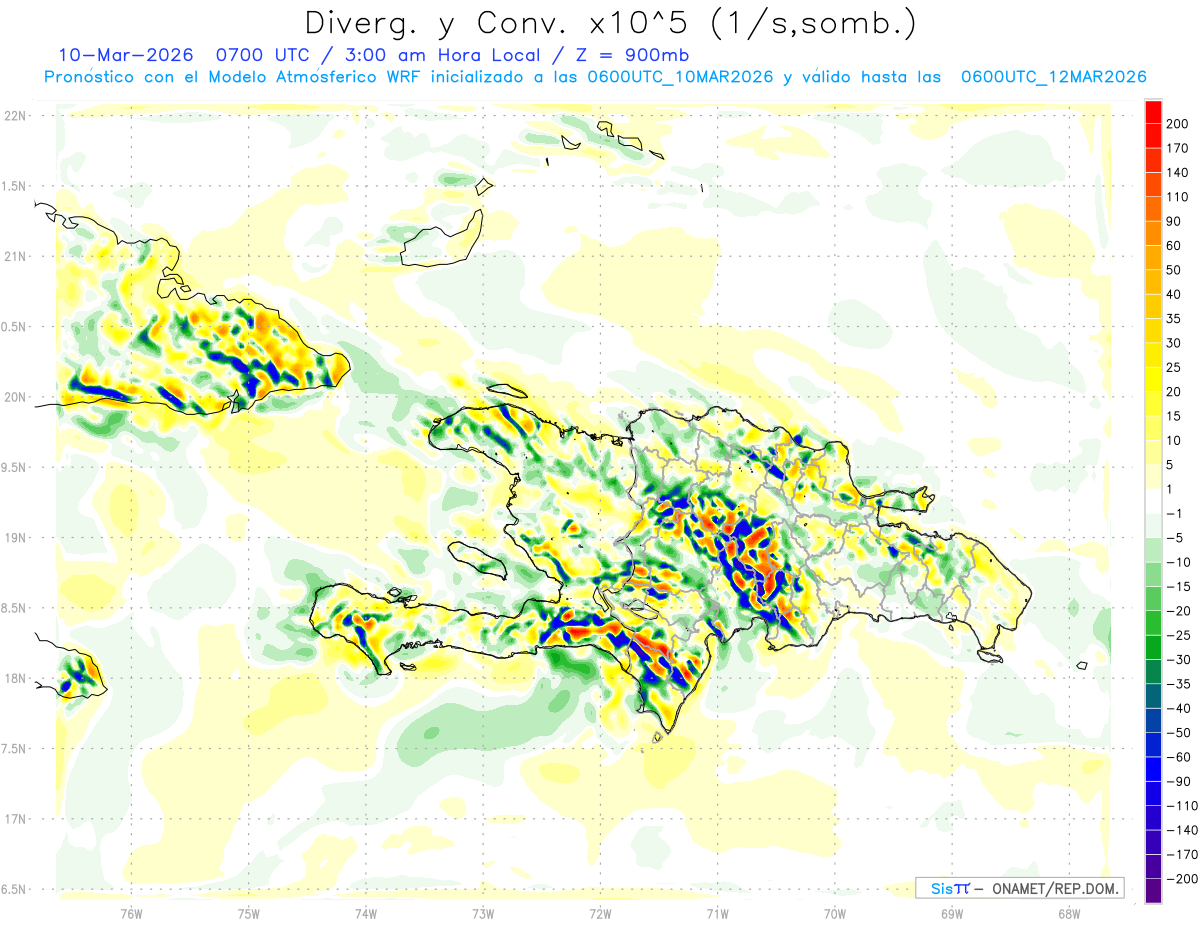
Task: Pick the blue legend band between -60 and -90
Action: click(x=1153, y=769)
